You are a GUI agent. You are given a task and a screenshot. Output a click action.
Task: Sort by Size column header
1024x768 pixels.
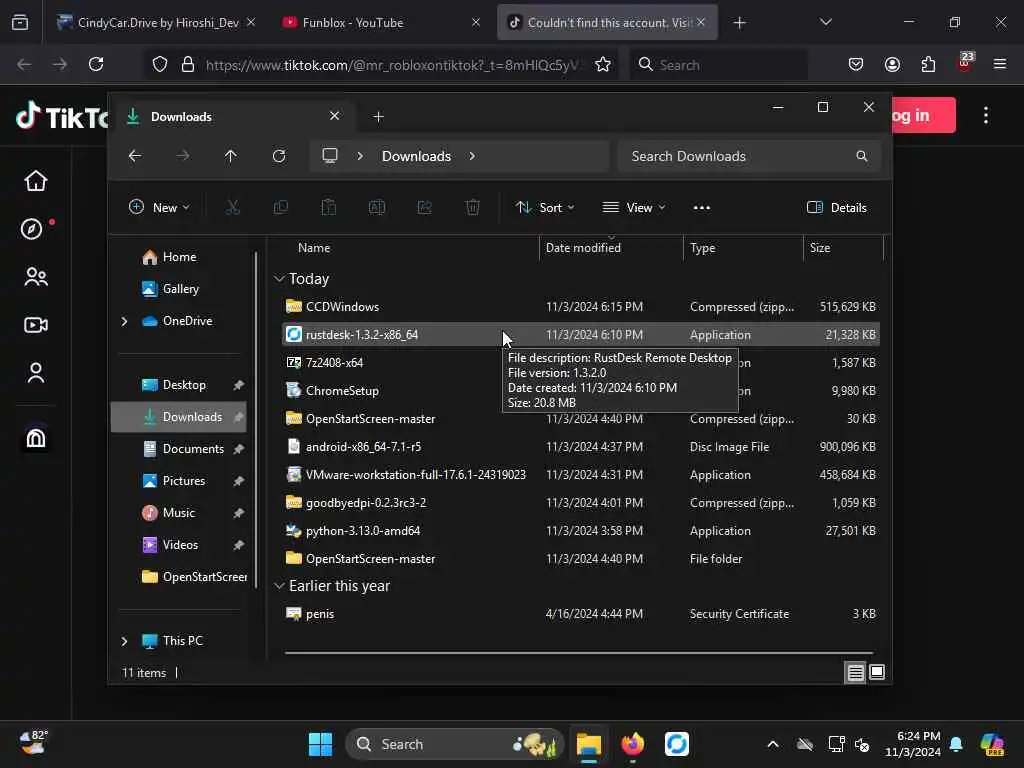(x=842, y=248)
